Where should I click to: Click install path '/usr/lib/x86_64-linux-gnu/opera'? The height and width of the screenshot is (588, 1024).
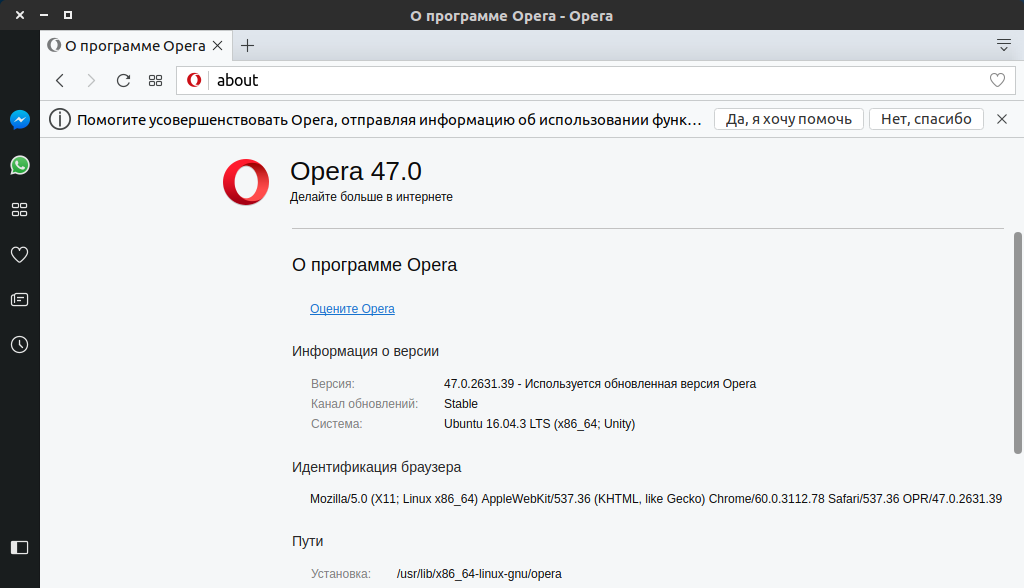479,574
